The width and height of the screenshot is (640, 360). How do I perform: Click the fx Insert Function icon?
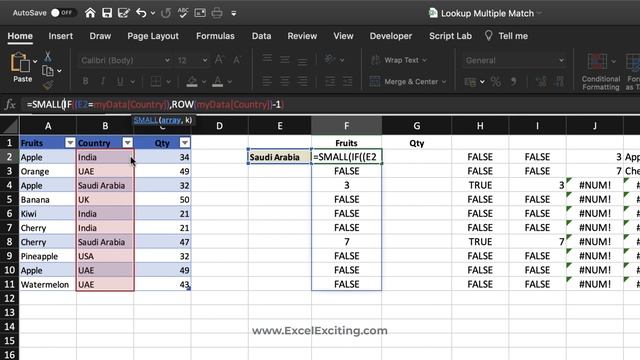[x=10, y=104]
